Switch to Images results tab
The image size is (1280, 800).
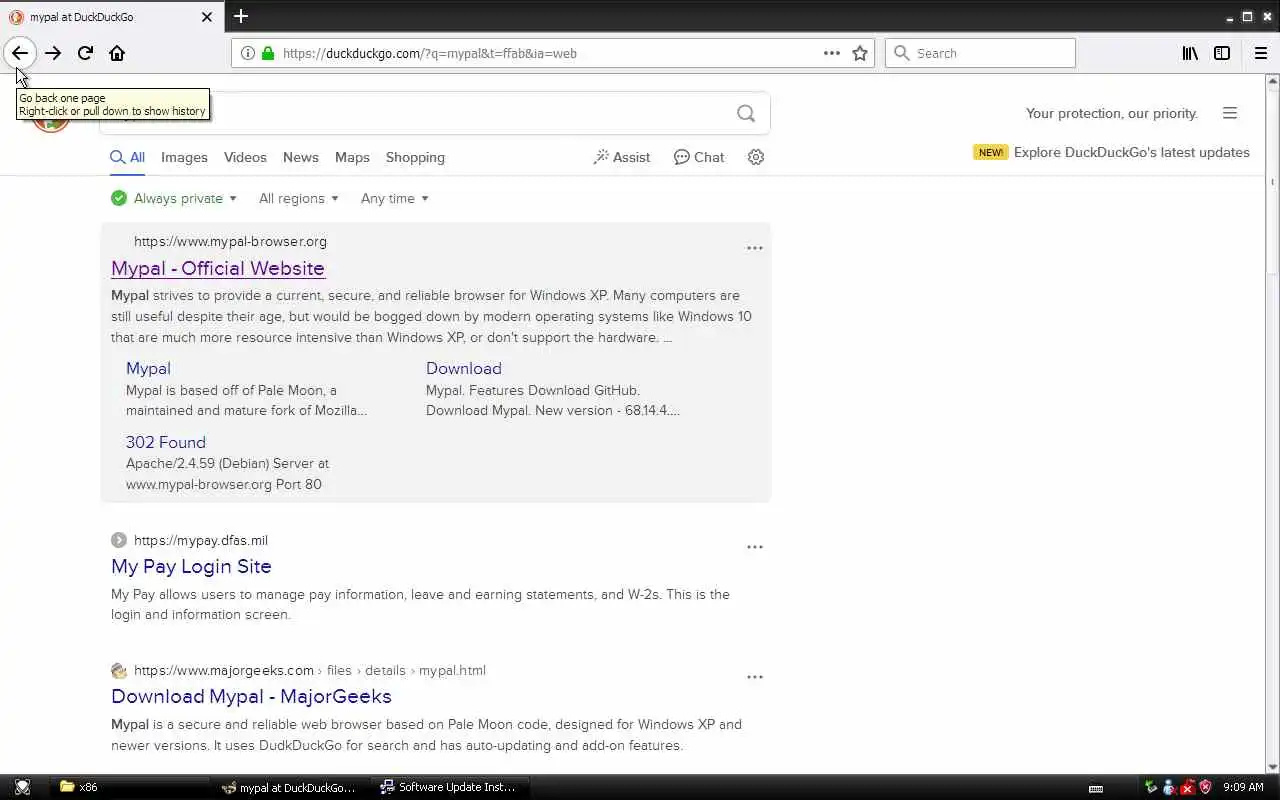click(x=184, y=157)
